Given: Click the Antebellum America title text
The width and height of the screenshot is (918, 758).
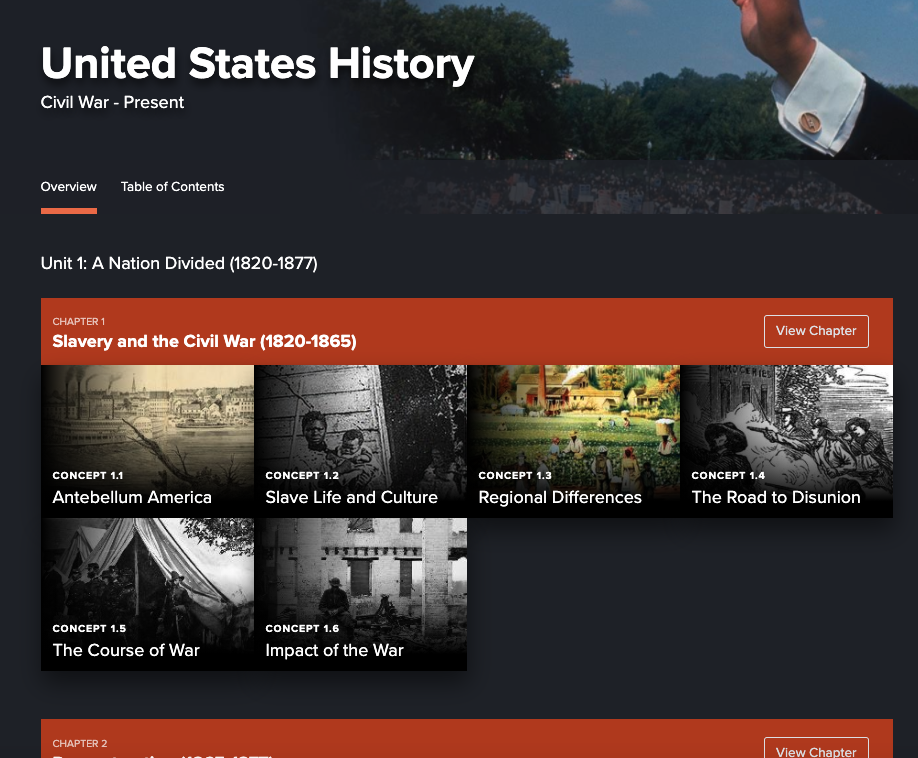Looking at the screenshot, I should (x=132, y=498).
